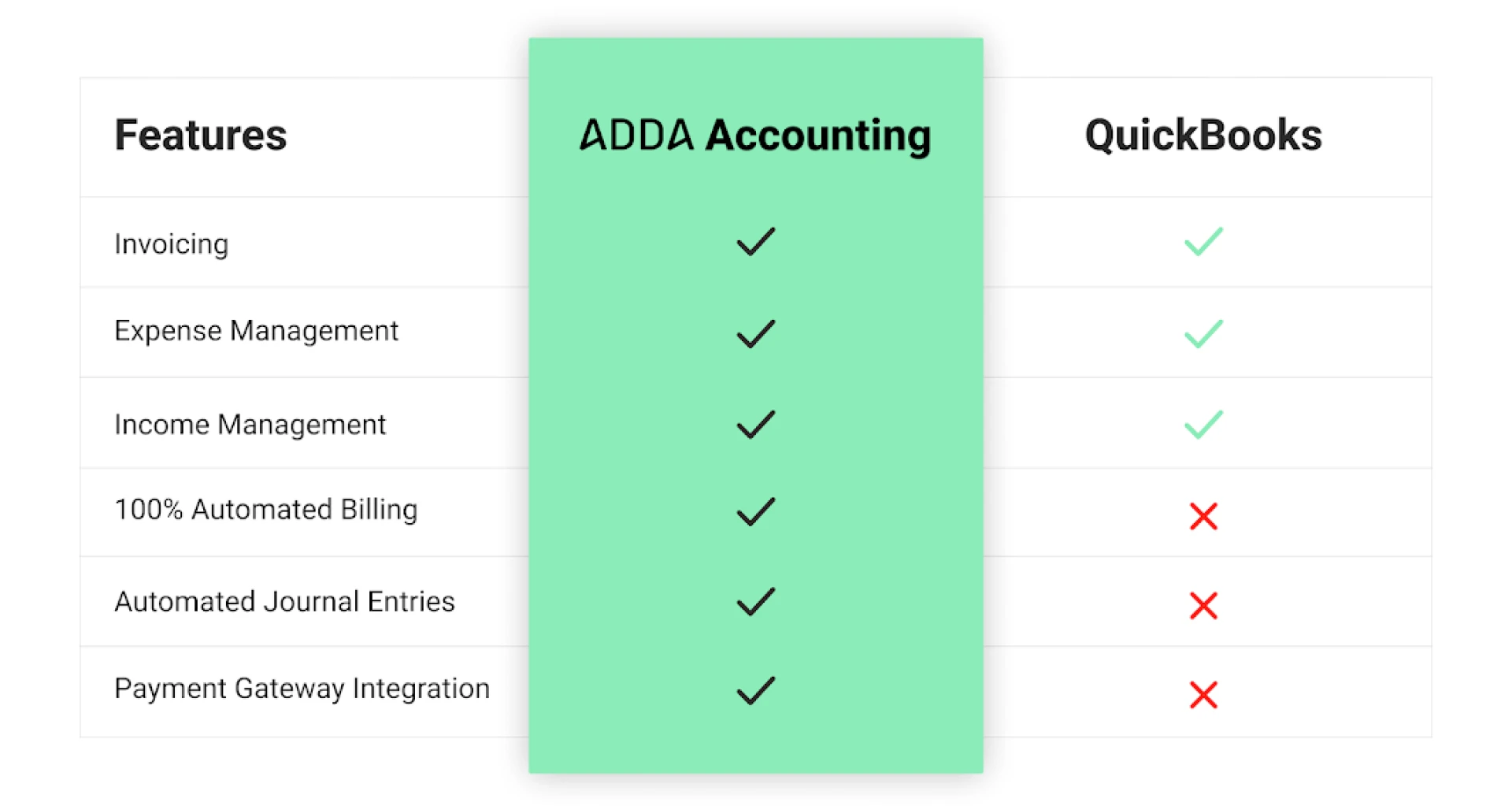1512x806 pixels.
Task: Select the Expense Management feature label
Action: pos(257,331)
